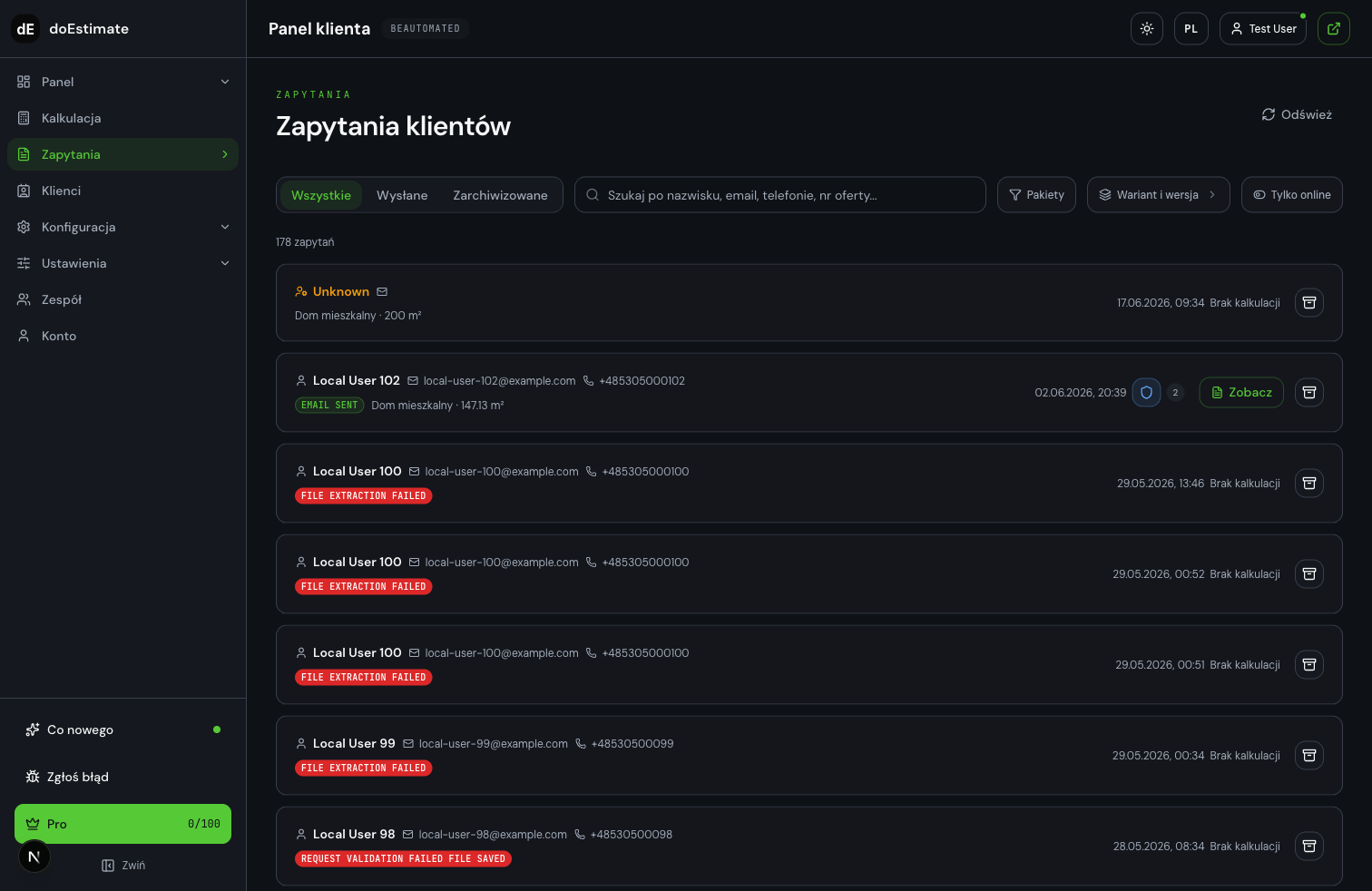This screenshot has height=891, width=1372.
Task: Click the Odśwież refresh button
Action: 1297,114
